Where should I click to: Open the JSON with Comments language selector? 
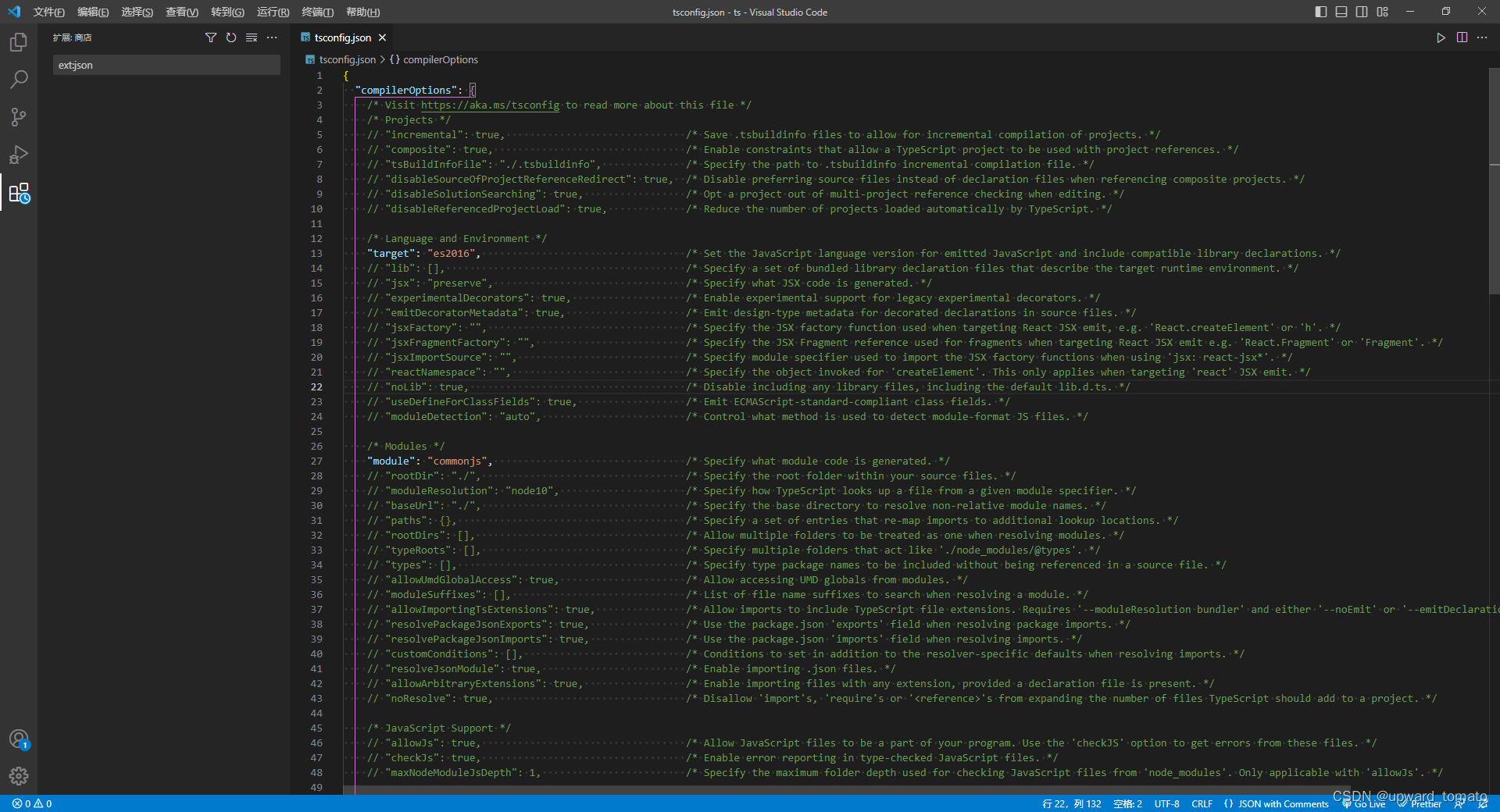[x=1277, y=803]
